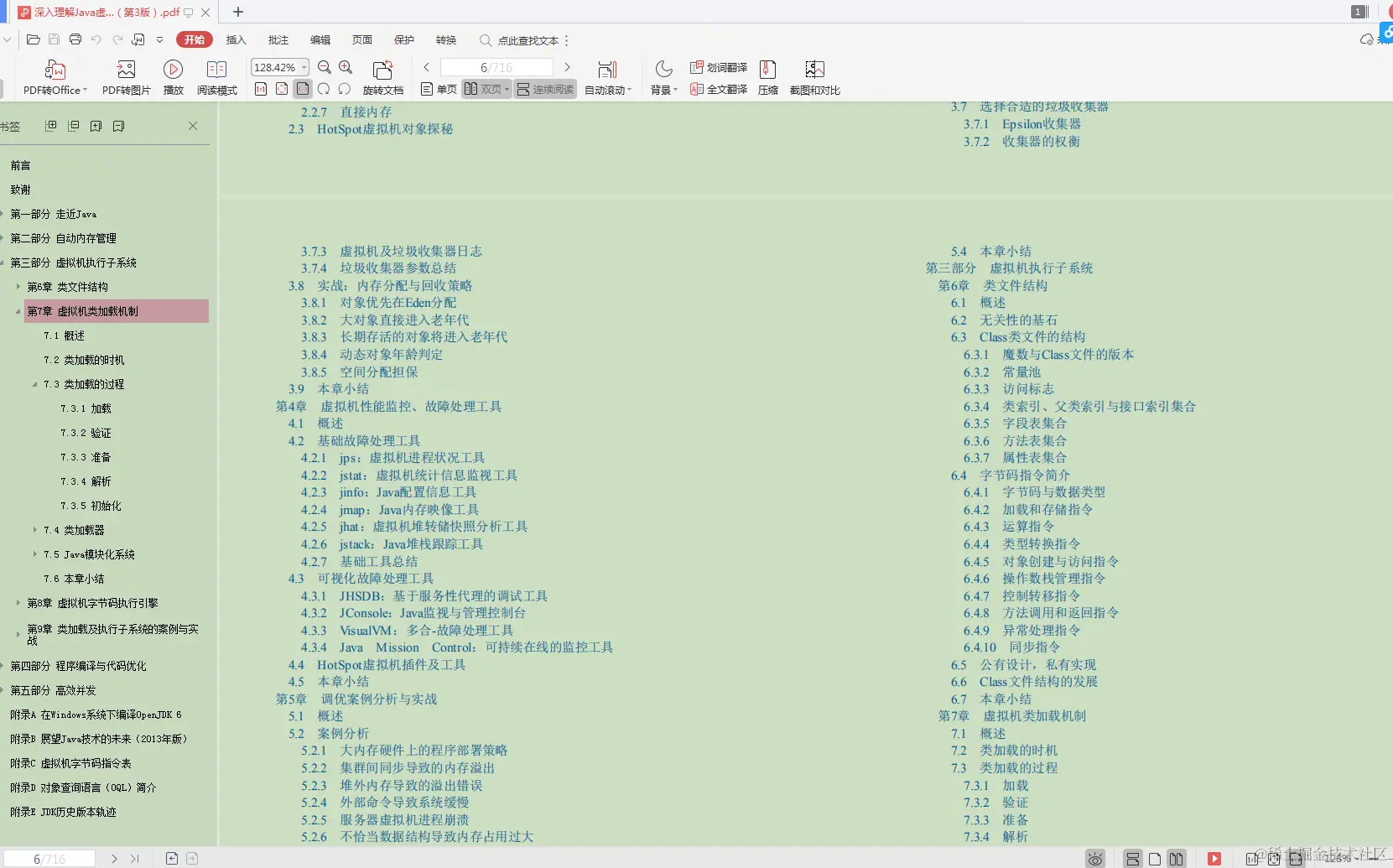1393x868 pixels.
Task: Change page background via 背景 option
Action: [663, 75]
